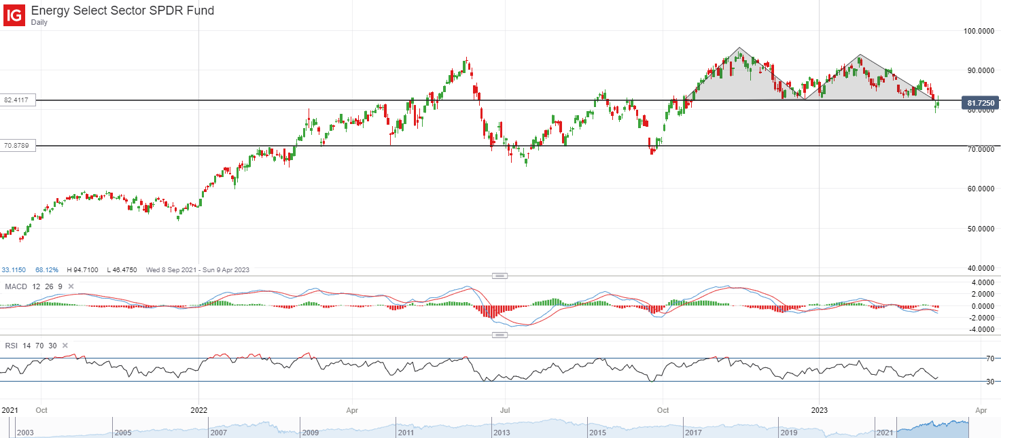Click the MACD slow period value 26
The image size is (1012, 443).
click(x=48, y=286)
